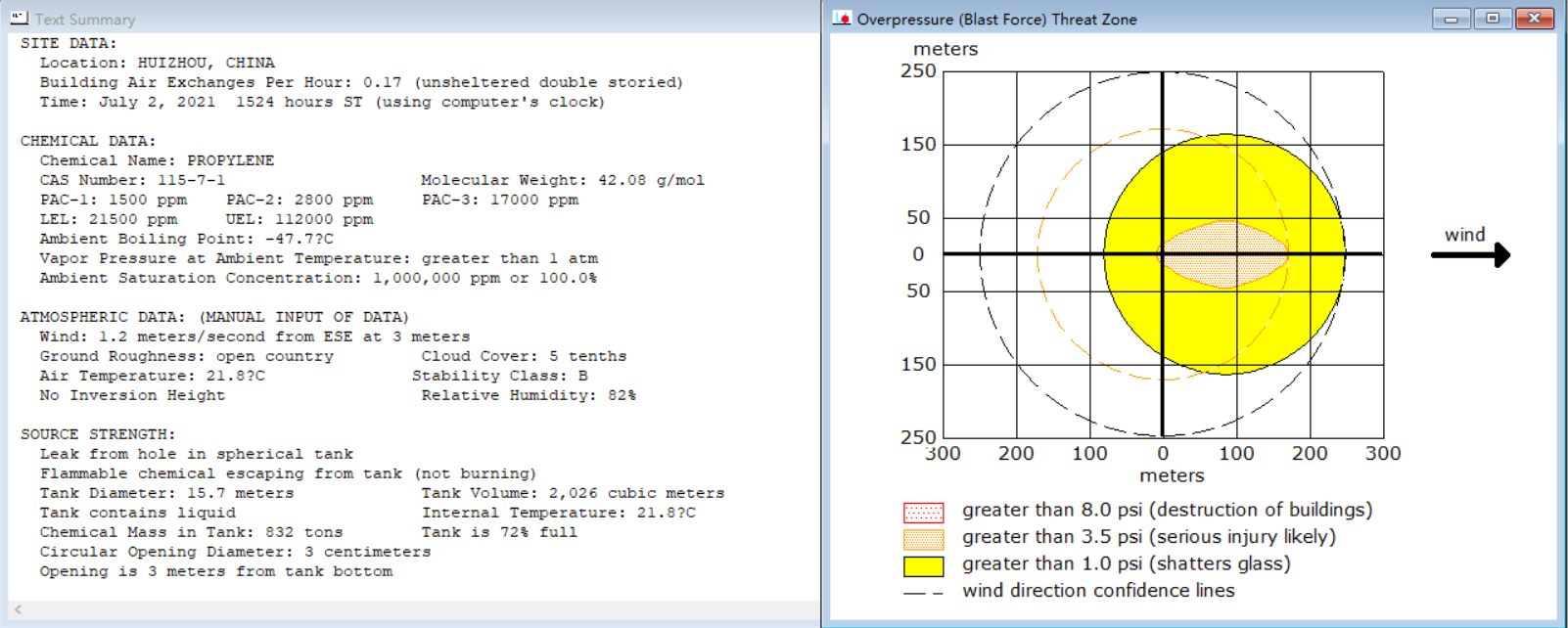Click the Overpressure Threat Zone window icon

tap(842, 19)
